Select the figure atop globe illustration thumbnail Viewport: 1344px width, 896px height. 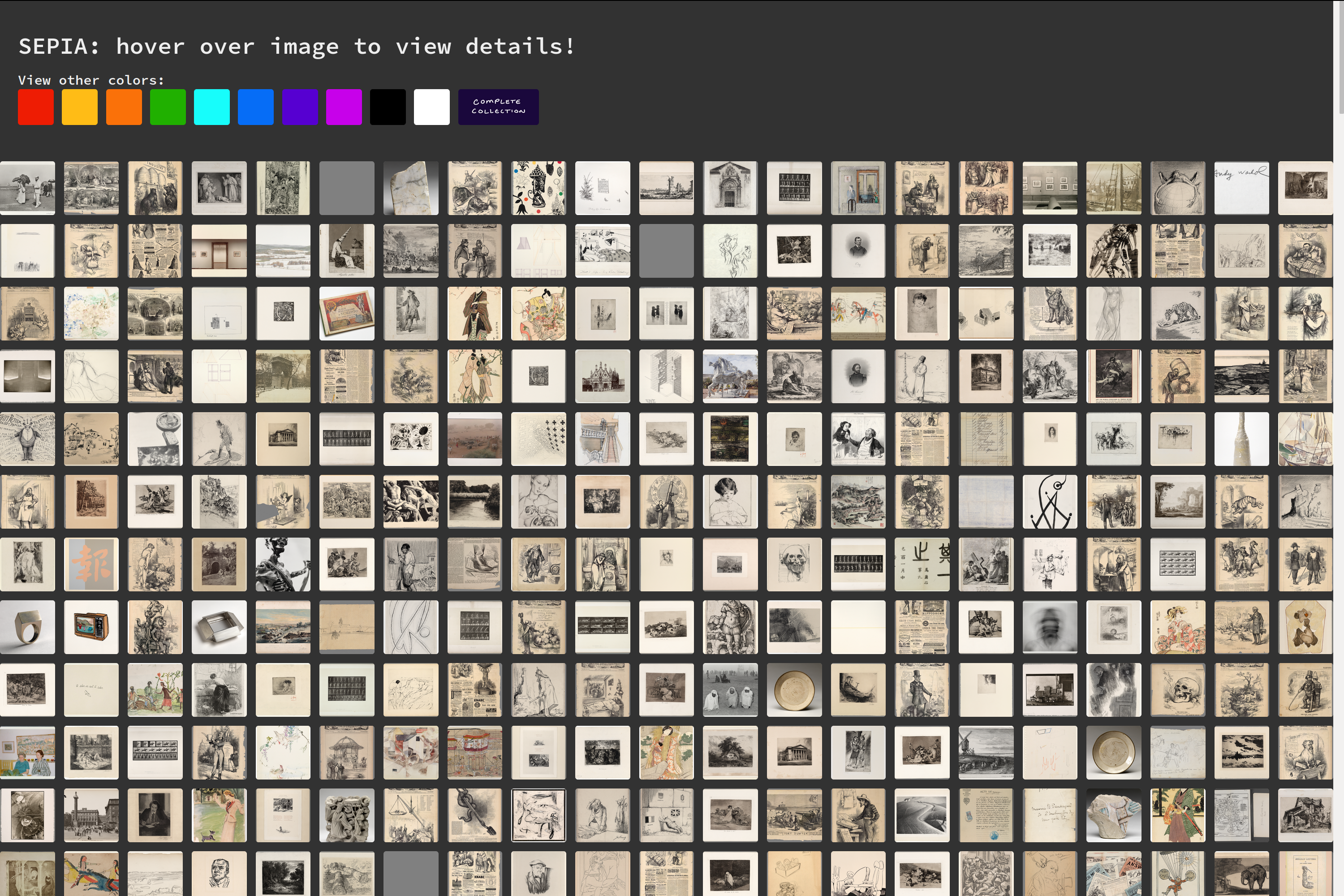(1177, 188)
